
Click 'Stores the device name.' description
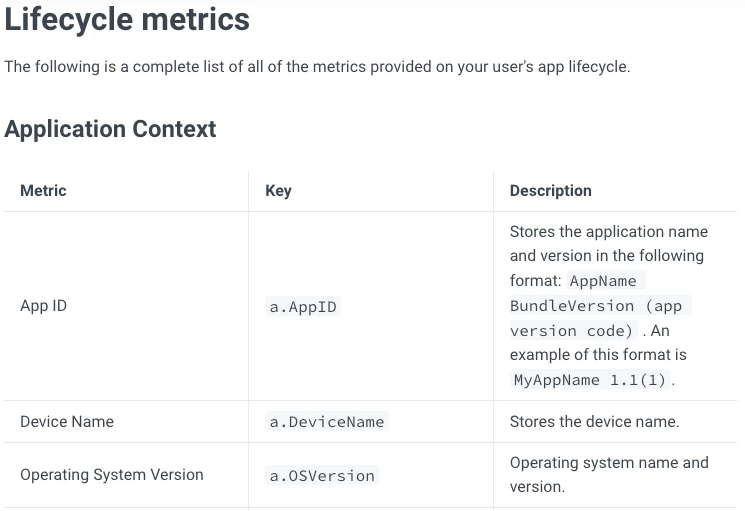pyautogui.click(x=594, y=422)
